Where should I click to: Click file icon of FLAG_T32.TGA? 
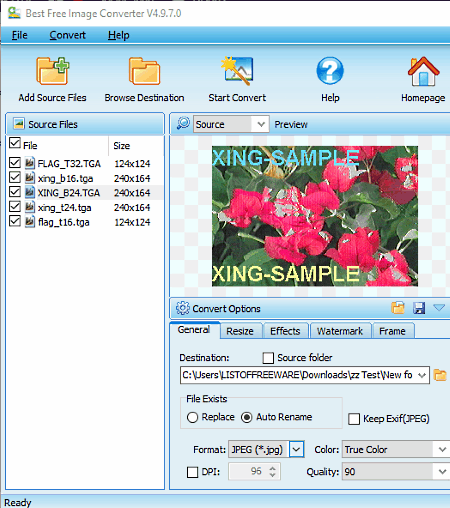[30, 163]
